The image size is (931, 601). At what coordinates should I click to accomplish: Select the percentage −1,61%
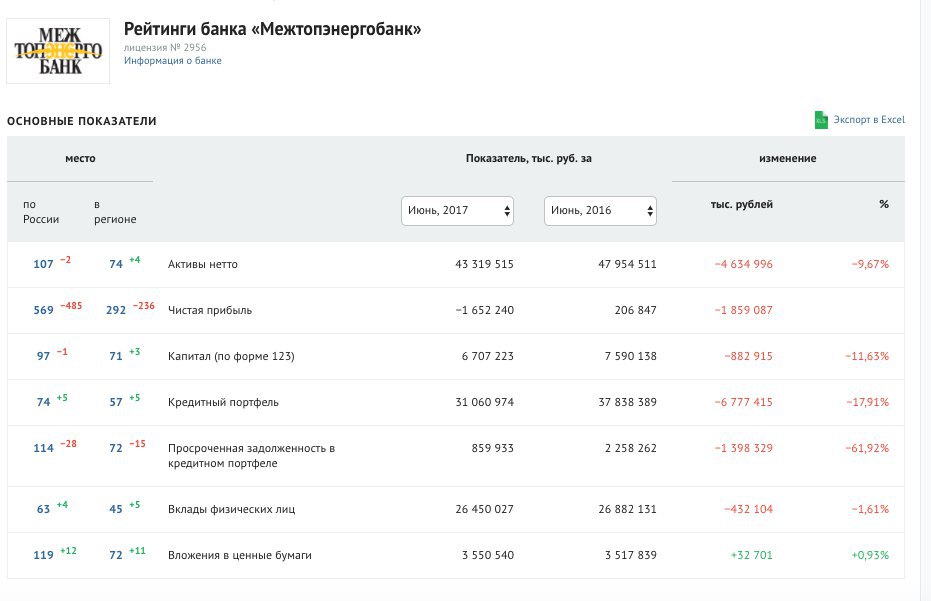coord(870,509)
